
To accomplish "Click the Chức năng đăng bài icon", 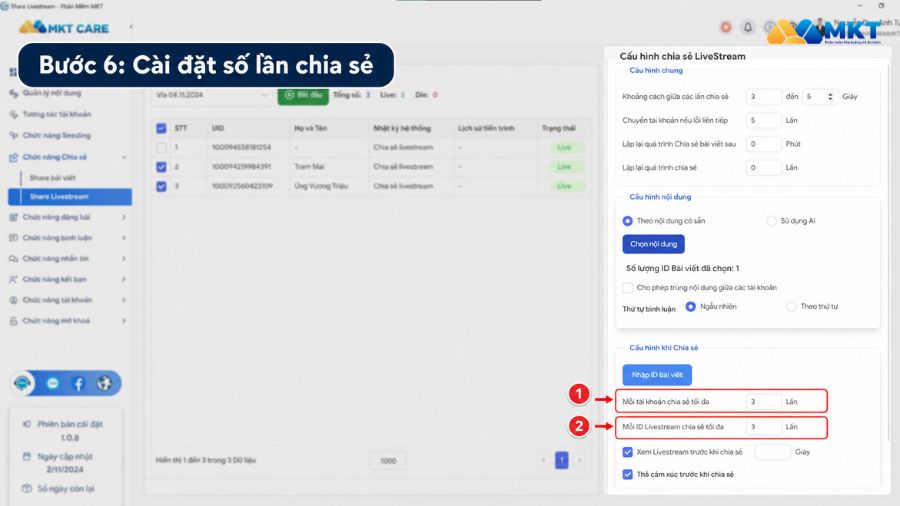I will pos(14,217).
